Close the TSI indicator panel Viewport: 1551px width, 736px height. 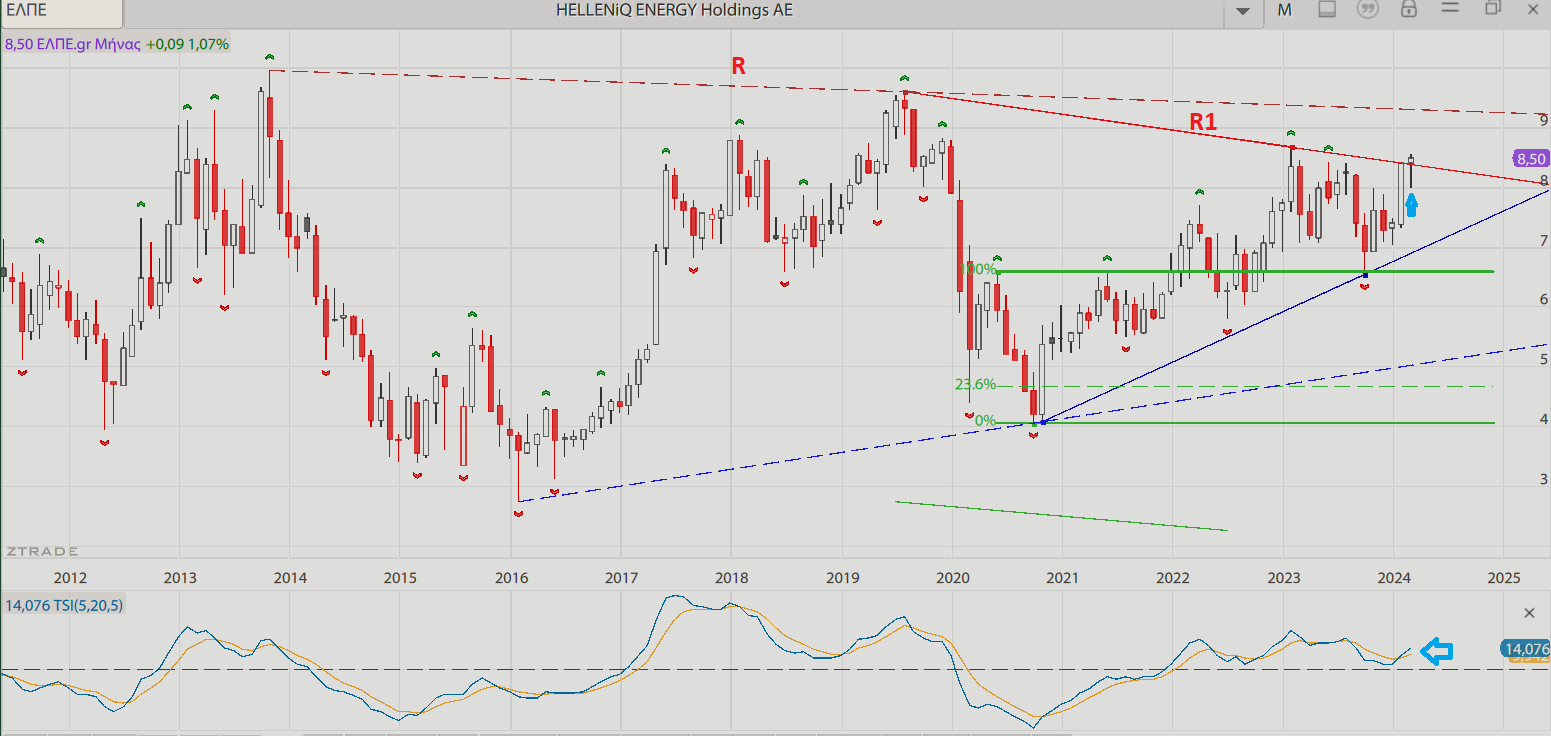coord(1529,613)
